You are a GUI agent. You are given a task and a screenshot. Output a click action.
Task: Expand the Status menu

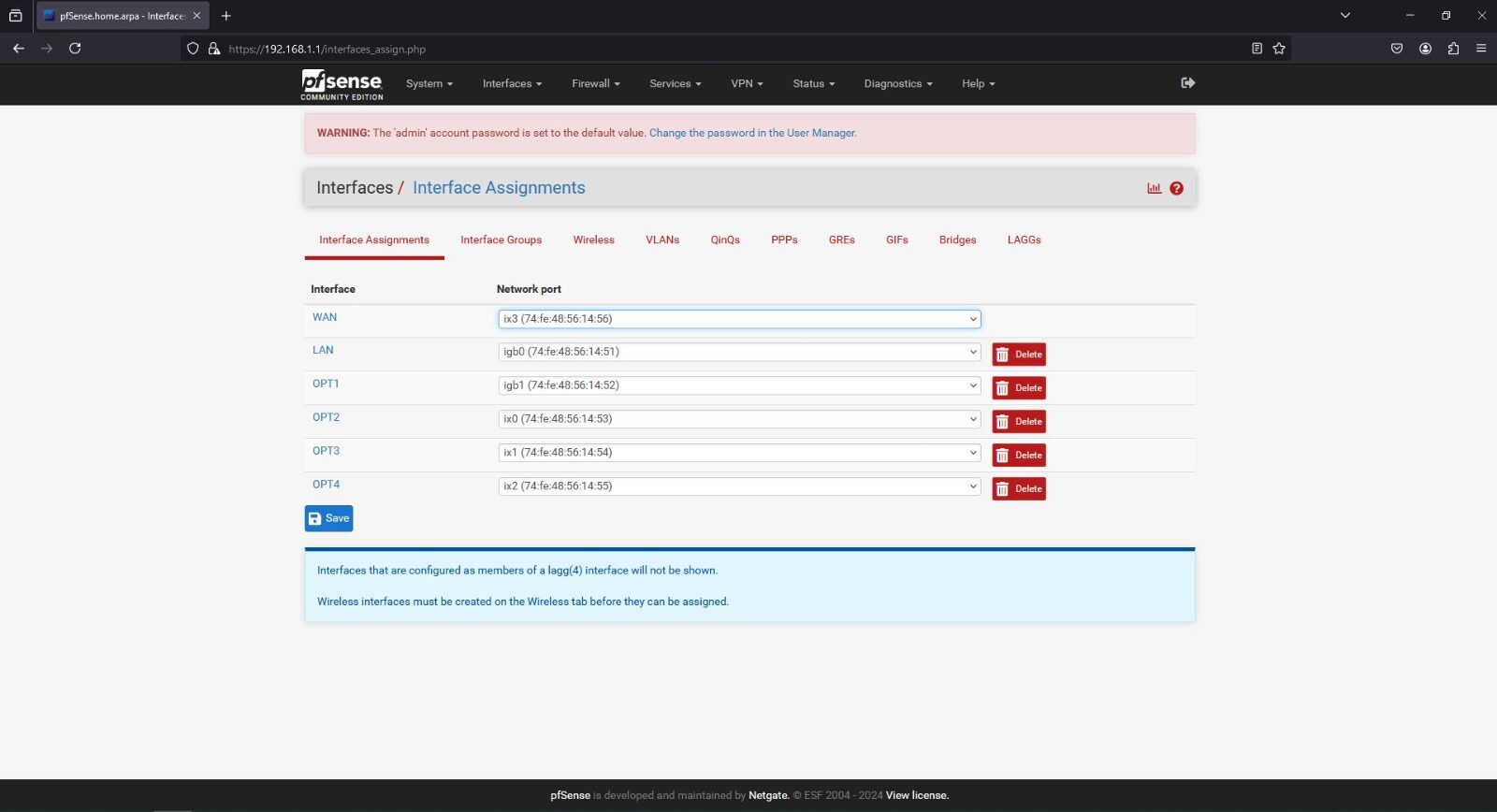pyautogui.click(x=813, y=84)
